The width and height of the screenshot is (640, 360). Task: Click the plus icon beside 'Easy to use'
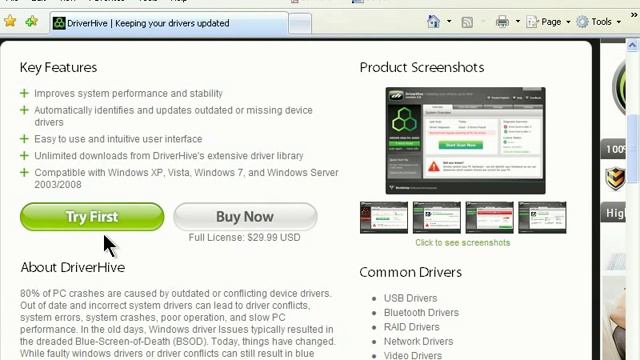tap(24, 139)
